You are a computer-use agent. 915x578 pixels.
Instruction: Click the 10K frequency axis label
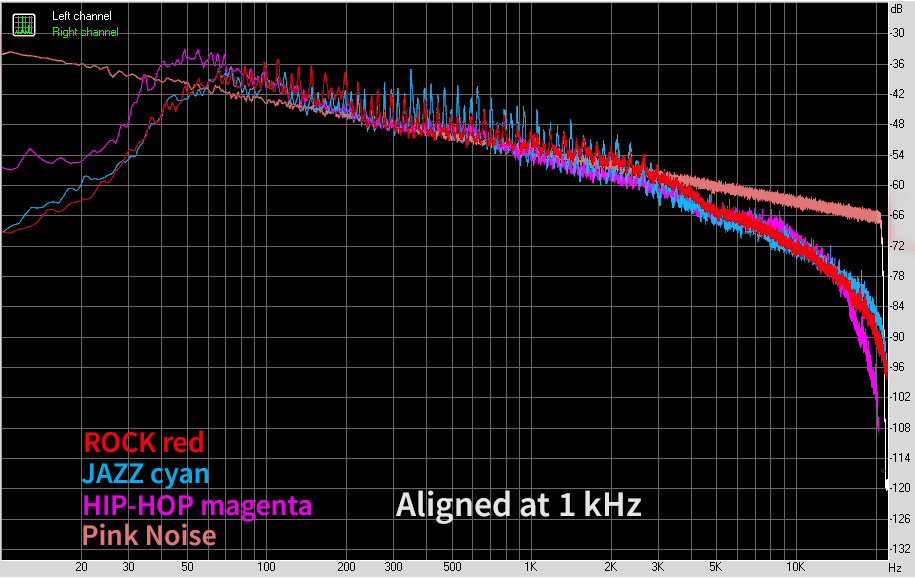click(x=795, y=566)
